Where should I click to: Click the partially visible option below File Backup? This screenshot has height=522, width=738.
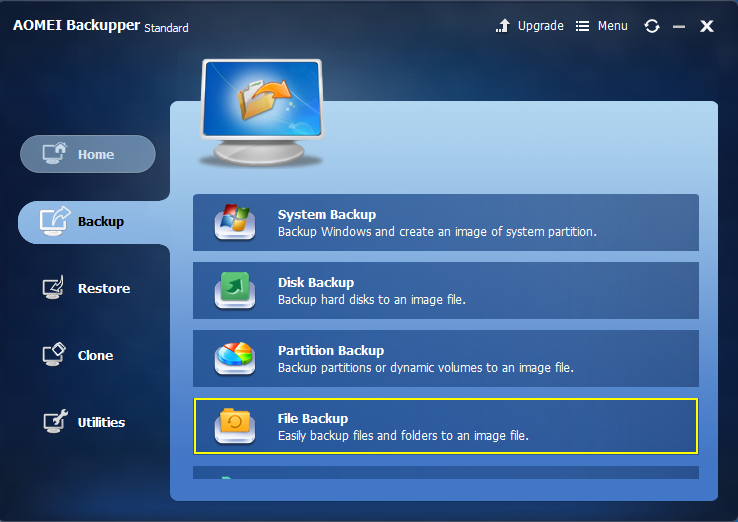click(445, 473)
